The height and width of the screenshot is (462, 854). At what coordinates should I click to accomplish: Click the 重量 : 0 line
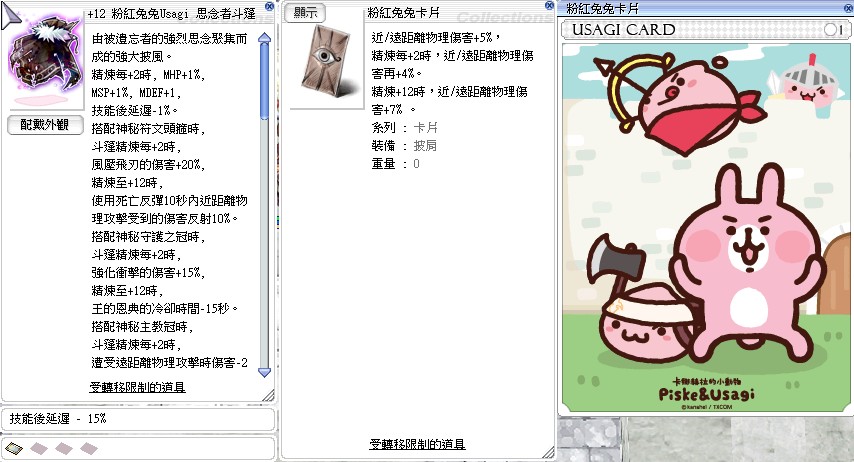tap(395, 163)
